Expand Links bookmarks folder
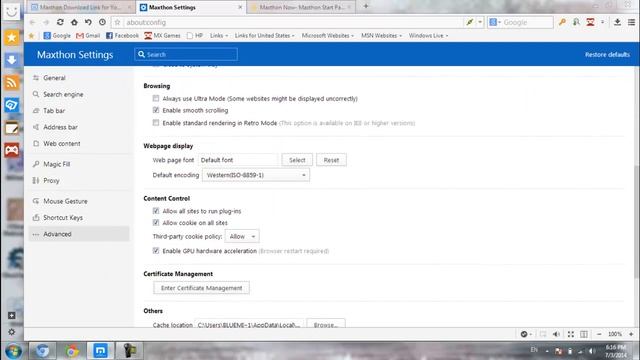Image resolution: width=640 pixels, height=360 pixels. click(x=219, y=36)
